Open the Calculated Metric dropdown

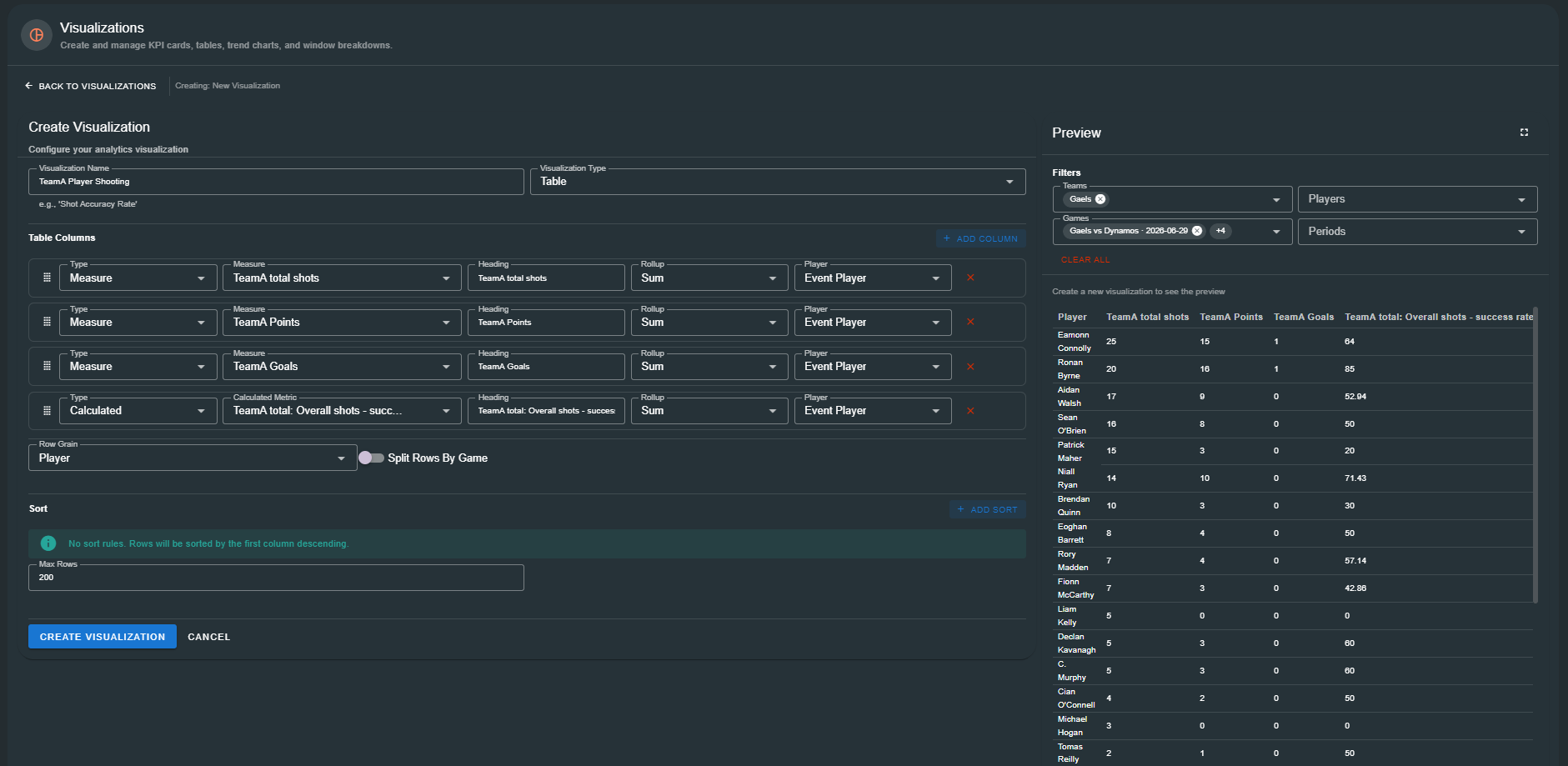click(342, 410)
